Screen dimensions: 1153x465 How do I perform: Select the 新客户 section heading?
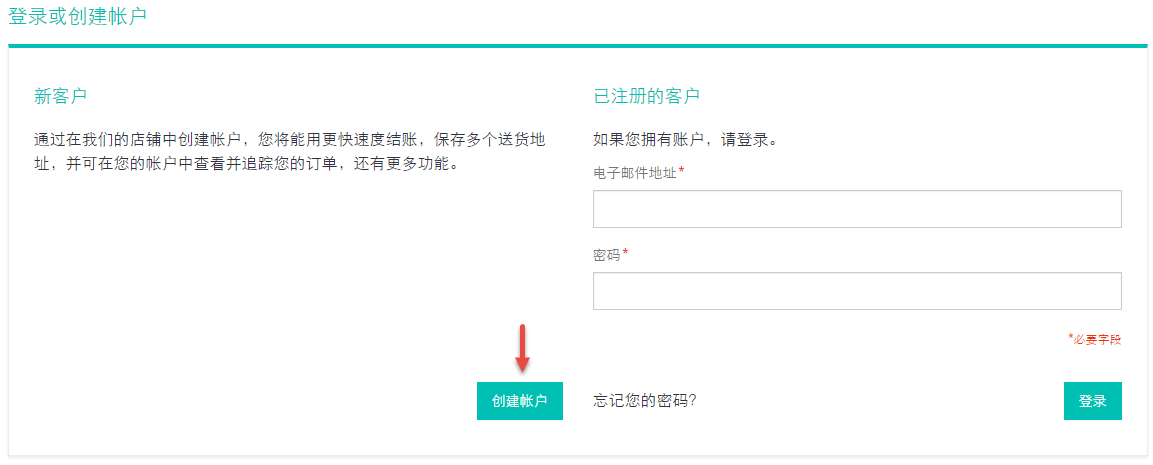[x=61, y=96]
